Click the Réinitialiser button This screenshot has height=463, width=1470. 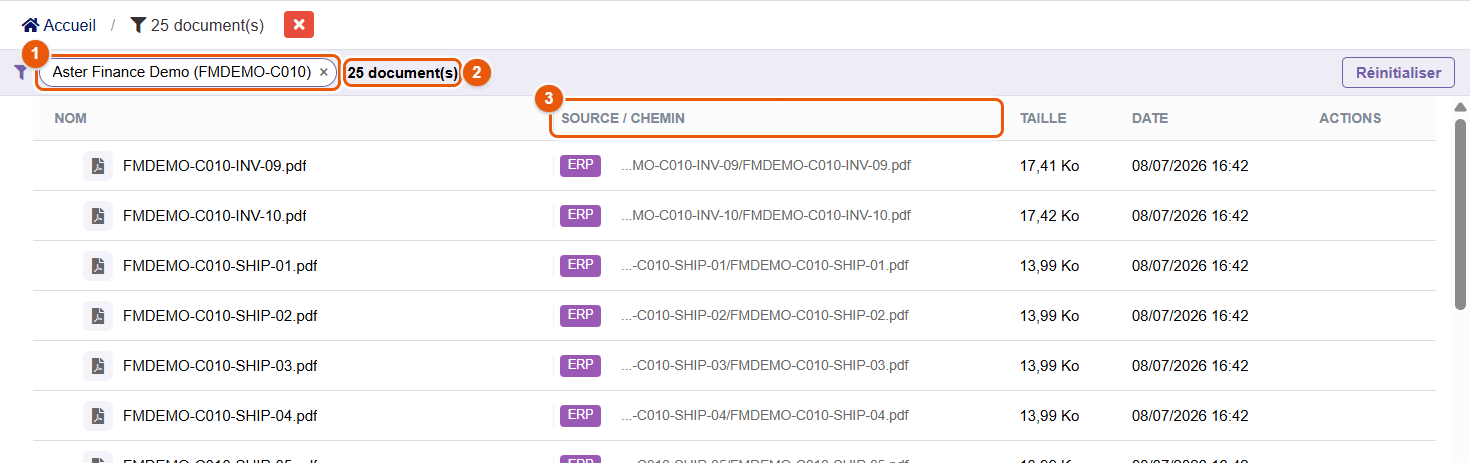coord(1398,72)
